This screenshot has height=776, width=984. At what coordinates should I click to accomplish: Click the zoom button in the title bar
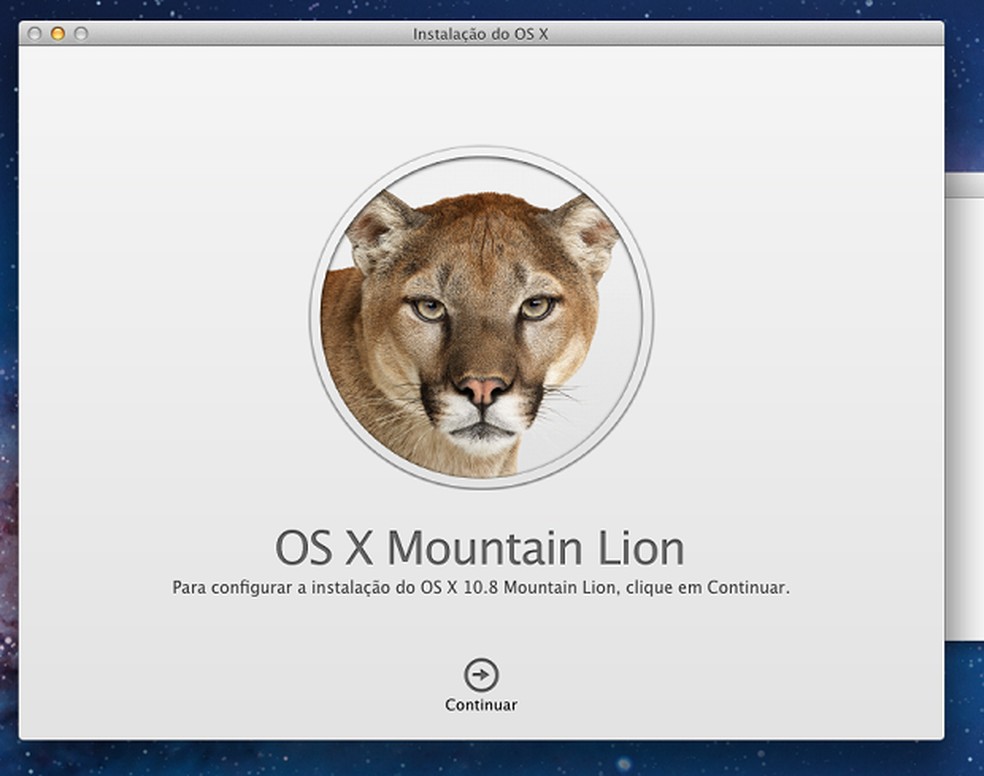(x=81, y=34)
